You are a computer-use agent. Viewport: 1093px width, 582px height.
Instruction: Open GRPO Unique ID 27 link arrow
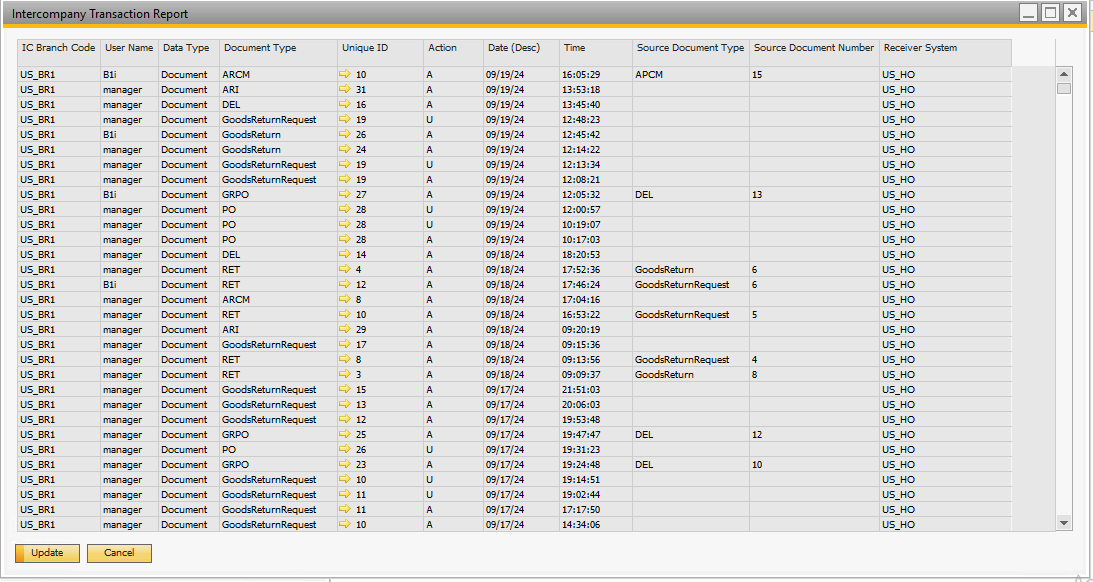[346, 195]
